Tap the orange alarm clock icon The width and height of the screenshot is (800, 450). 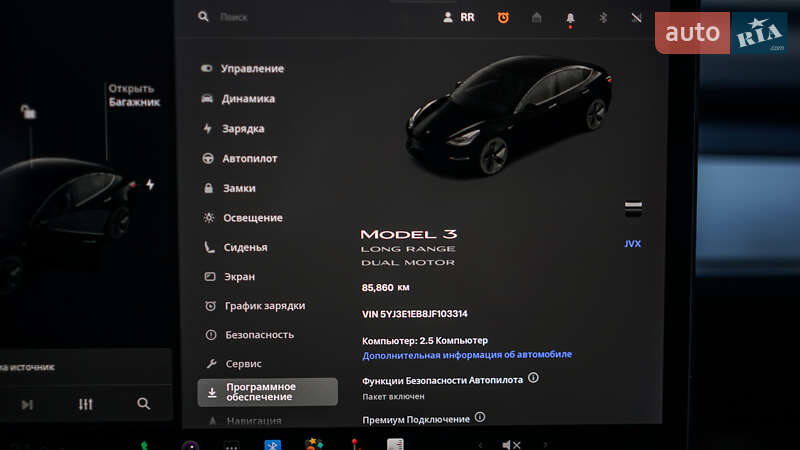tap(503, 17)
